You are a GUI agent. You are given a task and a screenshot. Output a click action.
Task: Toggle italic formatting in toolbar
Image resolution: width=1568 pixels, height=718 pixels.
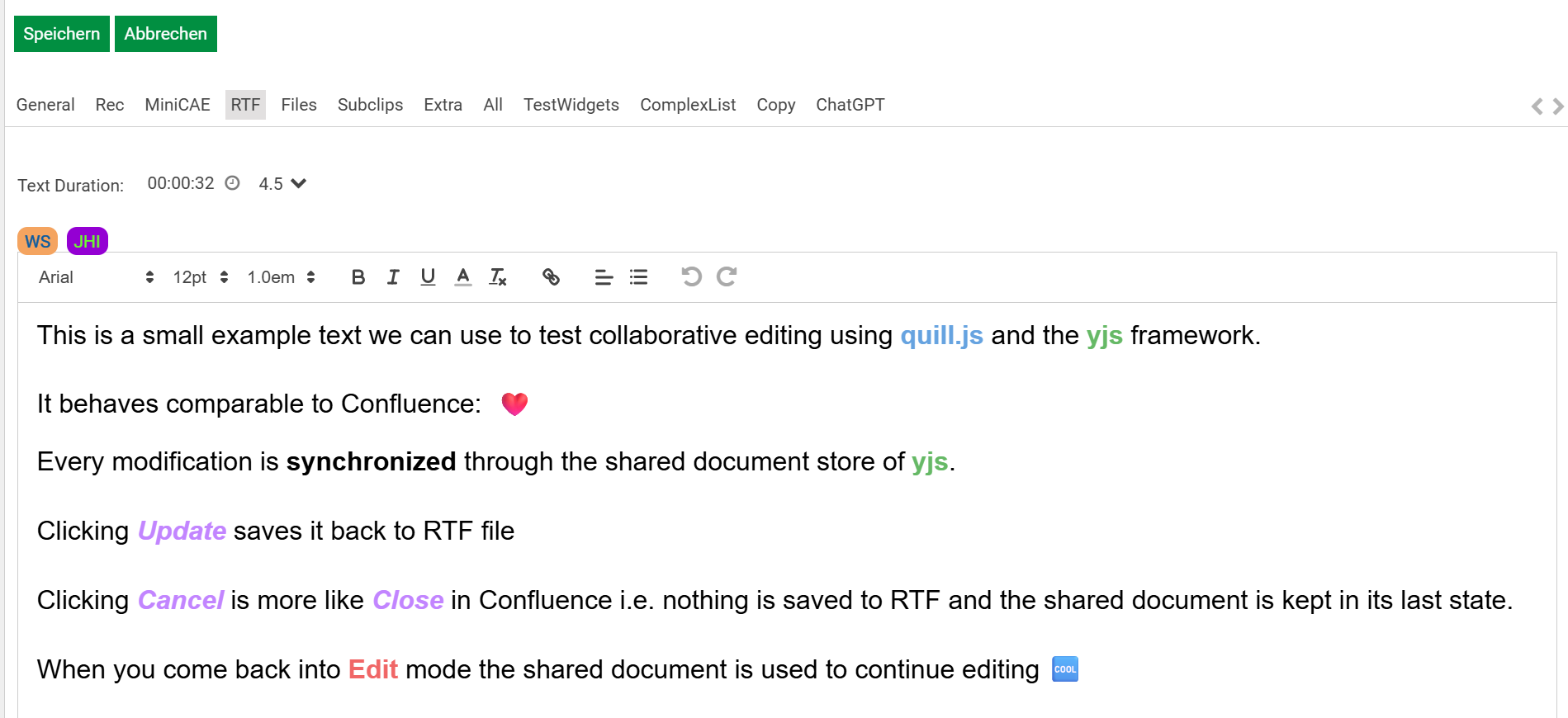click(393, 277)
